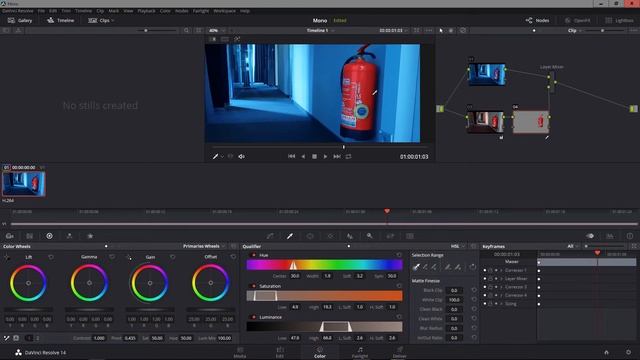This screenshot has width=640, height=360.
Task: Open the Blur palette icon
Action: [x=350, y=236]
